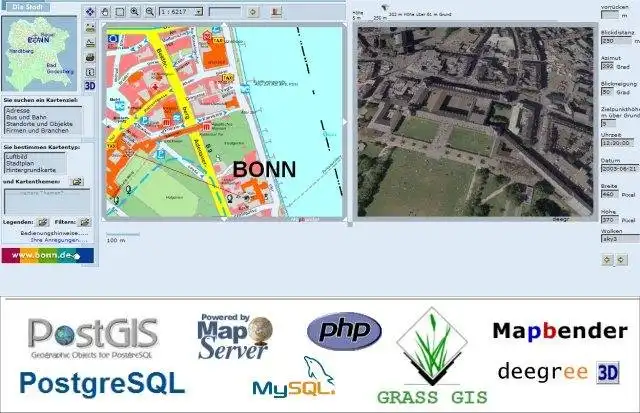Select Hintergrundkarte map type
Viewport: 640px width, 413px height.
[31, 170]
